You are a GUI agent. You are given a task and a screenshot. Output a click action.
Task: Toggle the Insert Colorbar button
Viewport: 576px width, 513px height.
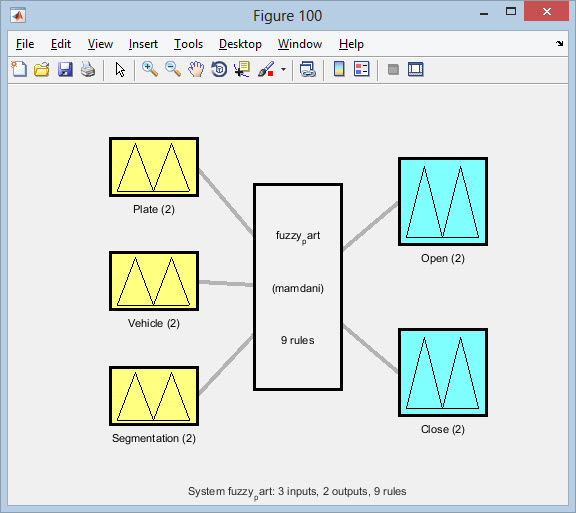339,69
